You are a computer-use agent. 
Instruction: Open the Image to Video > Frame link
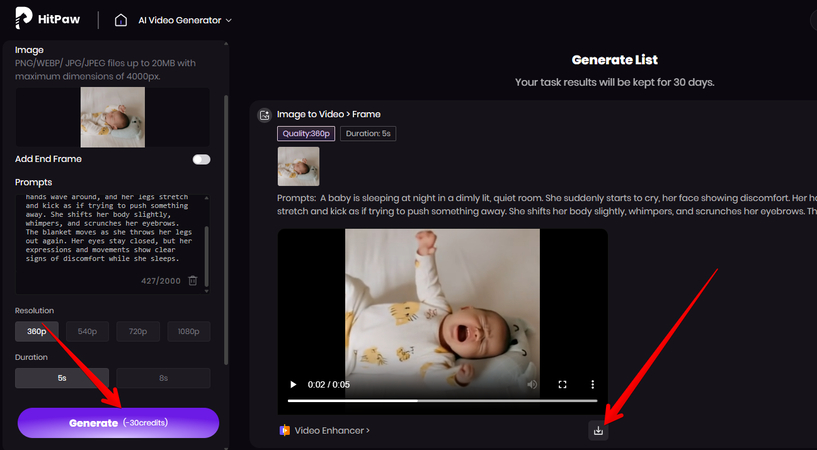(329, 114)
